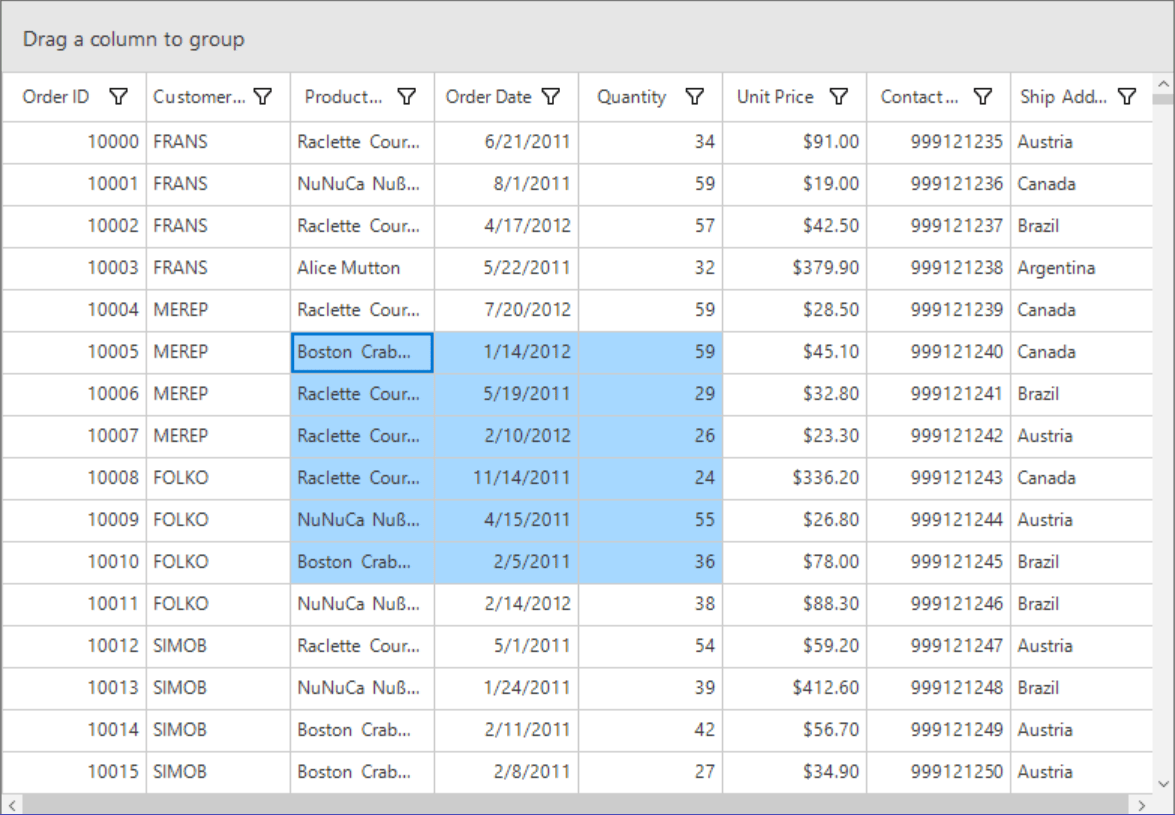The image size is (1175, 815).
Task: Select the Boston Crab cell in row 10005
Action: tap(360, 352)
